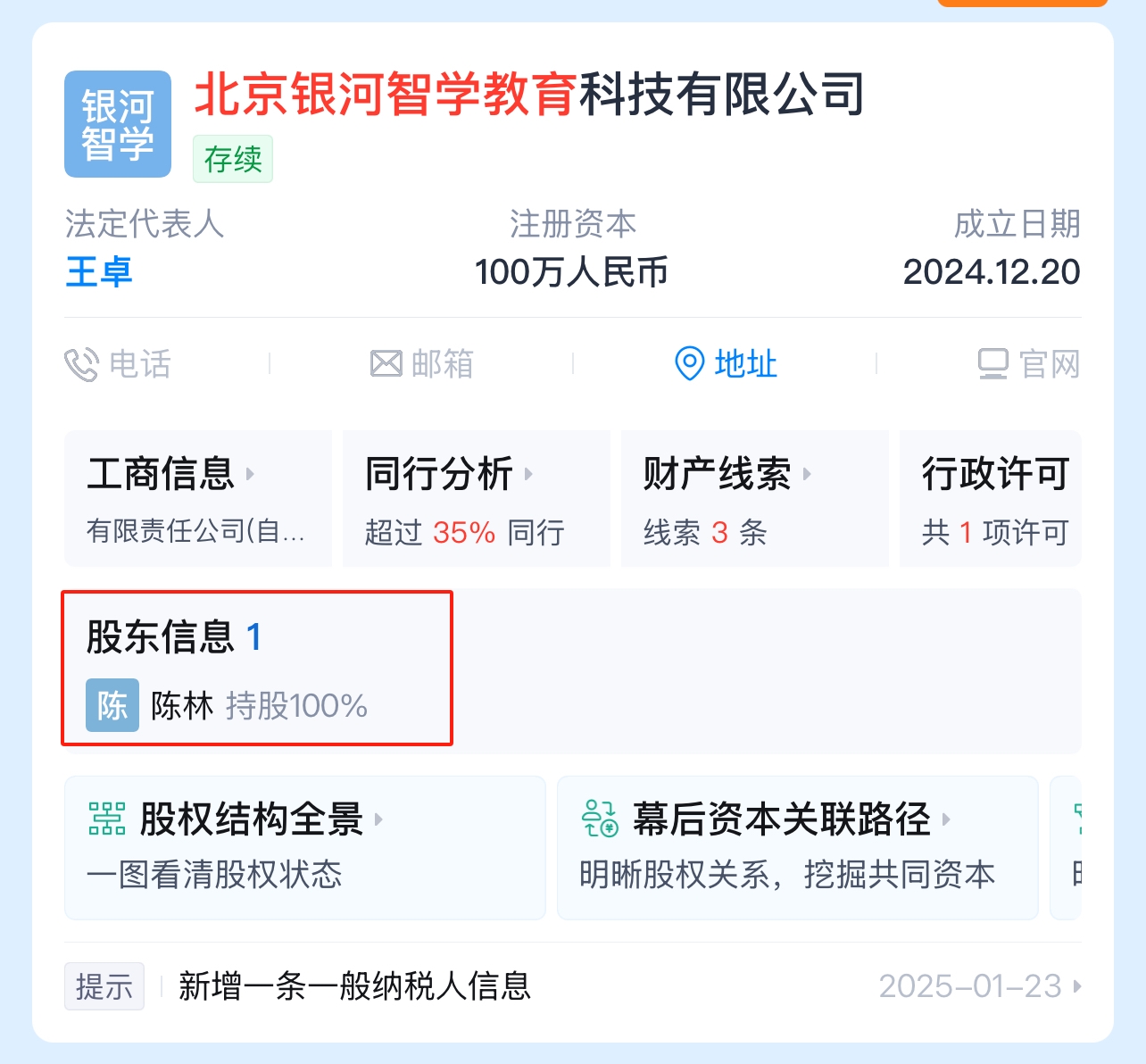Tap the 存续 status tag

pos(233,159)
